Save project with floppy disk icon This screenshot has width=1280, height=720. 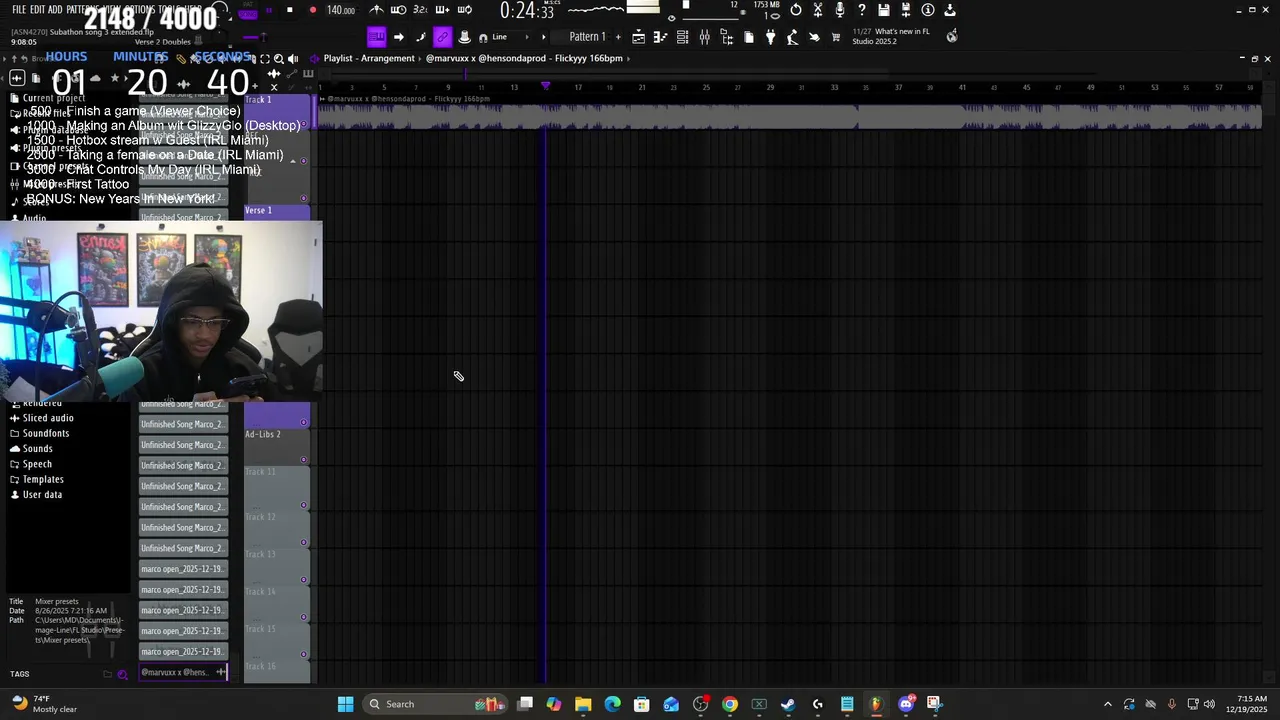tap(884, 10)
